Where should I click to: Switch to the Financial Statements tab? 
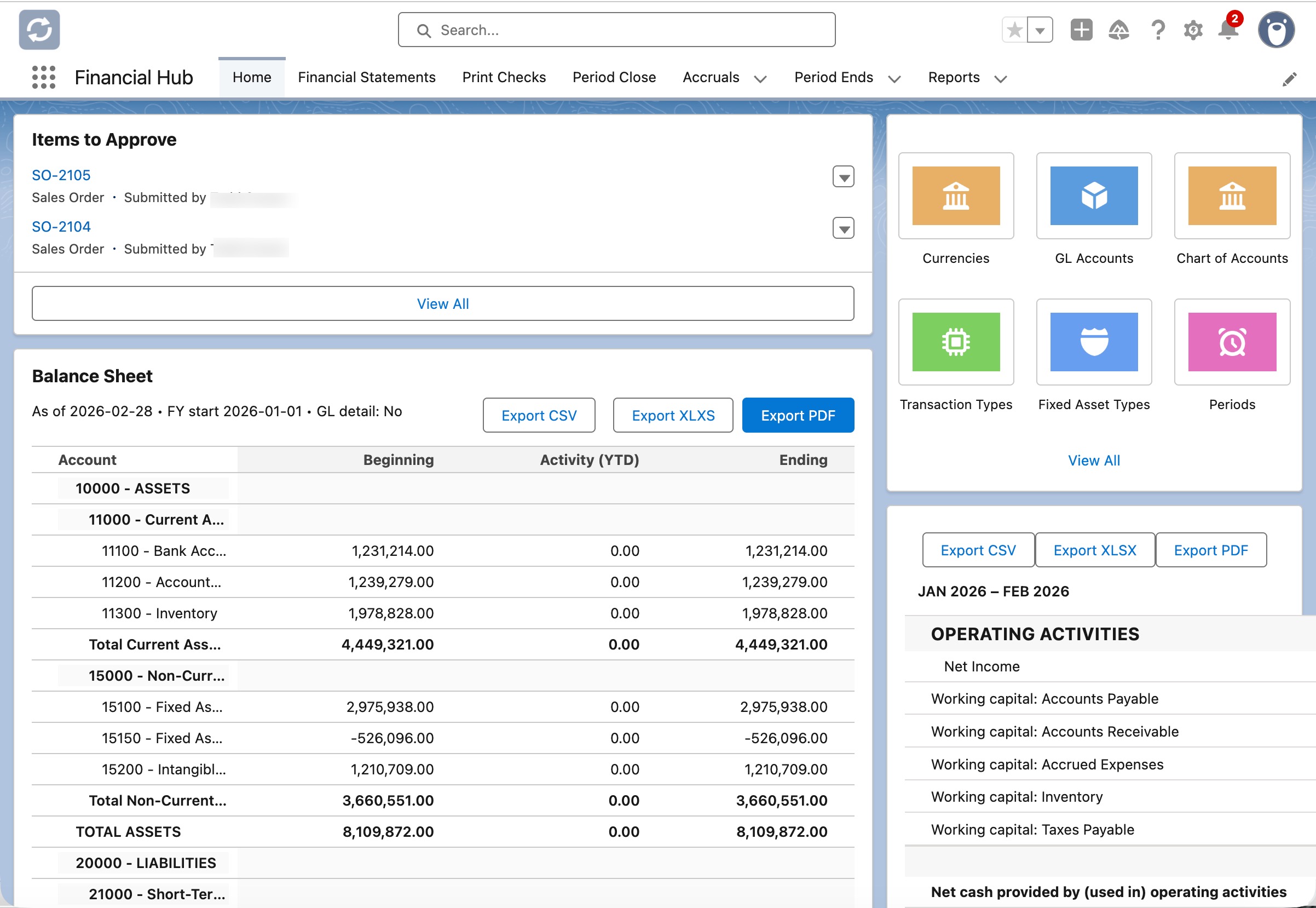pos(366,77)
